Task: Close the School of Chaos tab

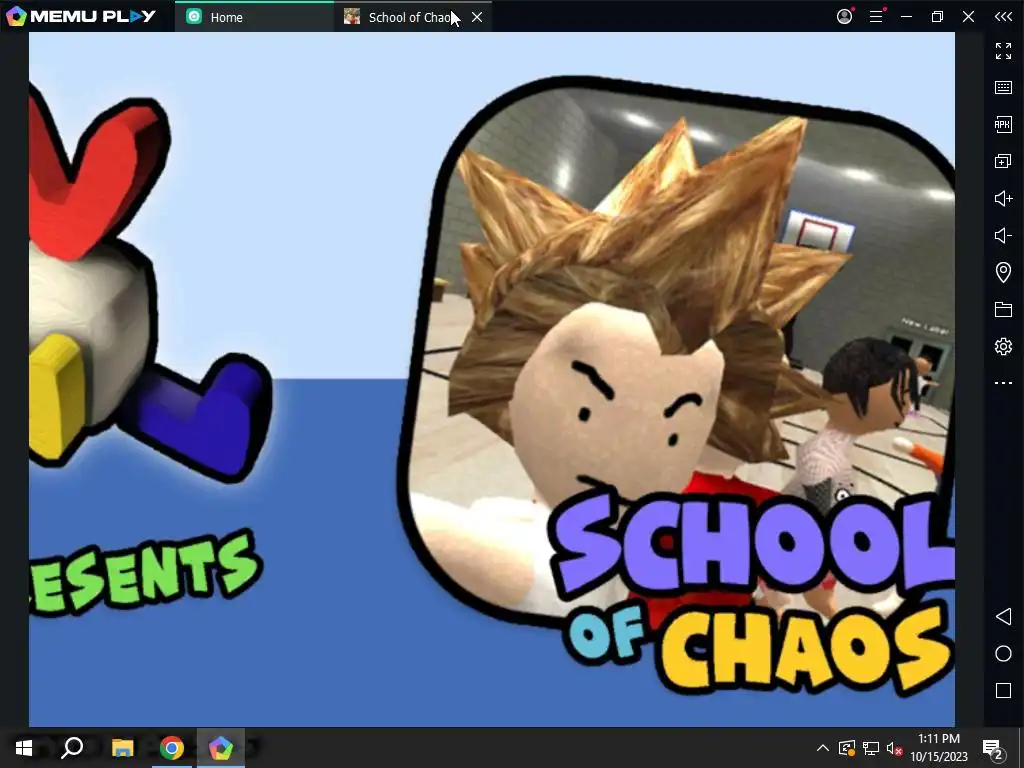Action: pyautogui.click(x=477, y=18)
